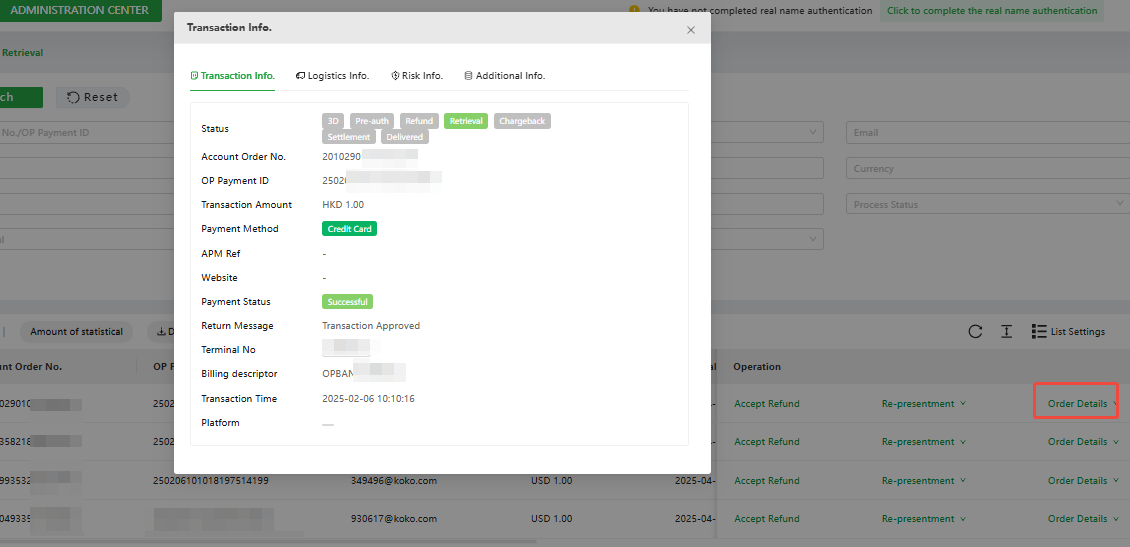The width and height of the screenshot is (1130, 547).
Task: Expand Re-presentment for 930617@koko.com row
Action: (923, 519)
